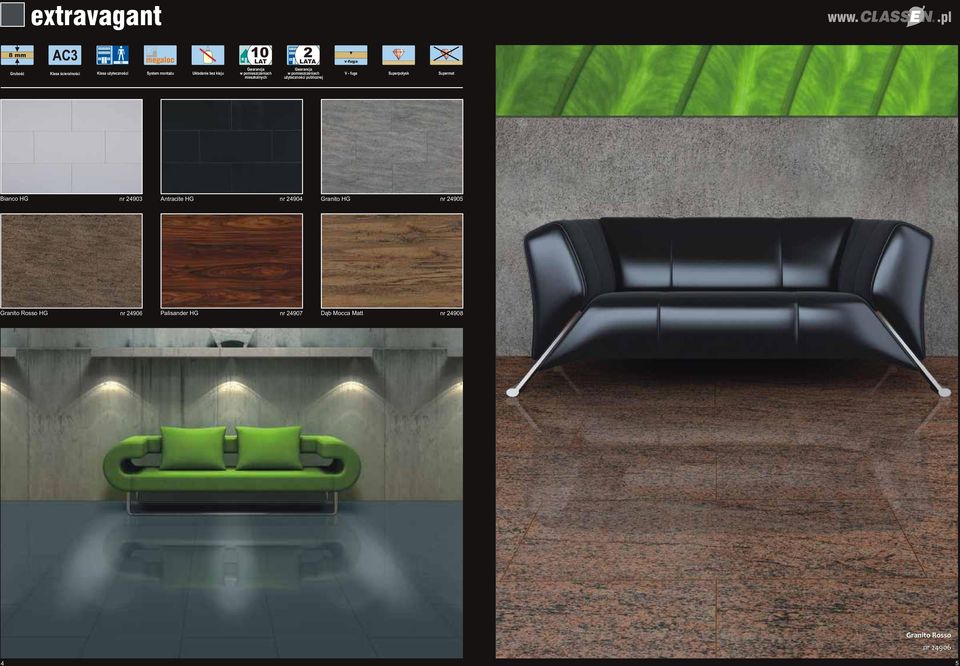Click the green leaf banner image

coord(727,80)
